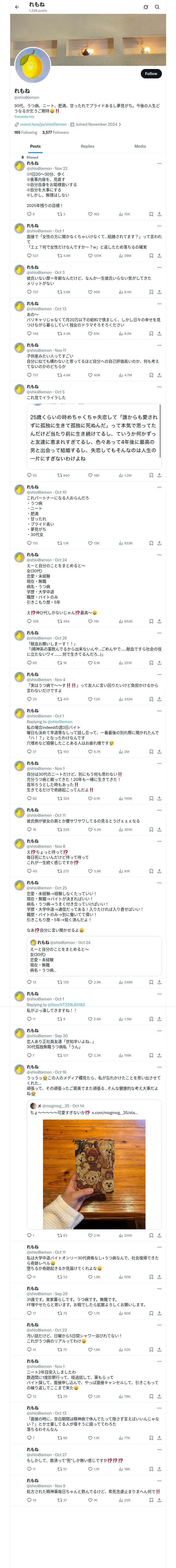Click the Translate bio link
Viewport: 176px width, 1568px height.
coord(24,116)
